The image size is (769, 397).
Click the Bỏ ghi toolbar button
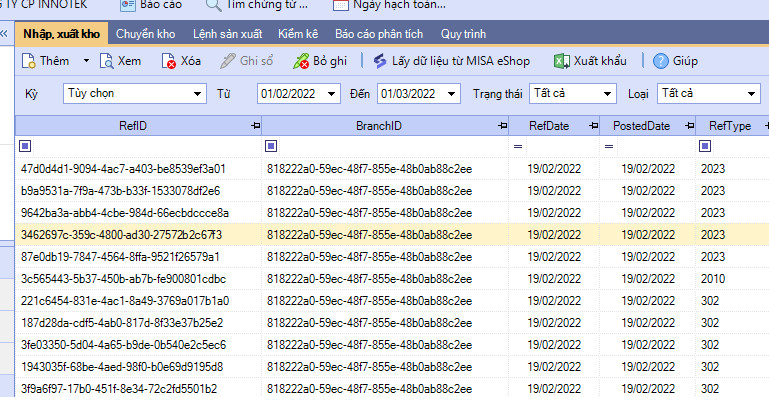[x=320, y=61]
